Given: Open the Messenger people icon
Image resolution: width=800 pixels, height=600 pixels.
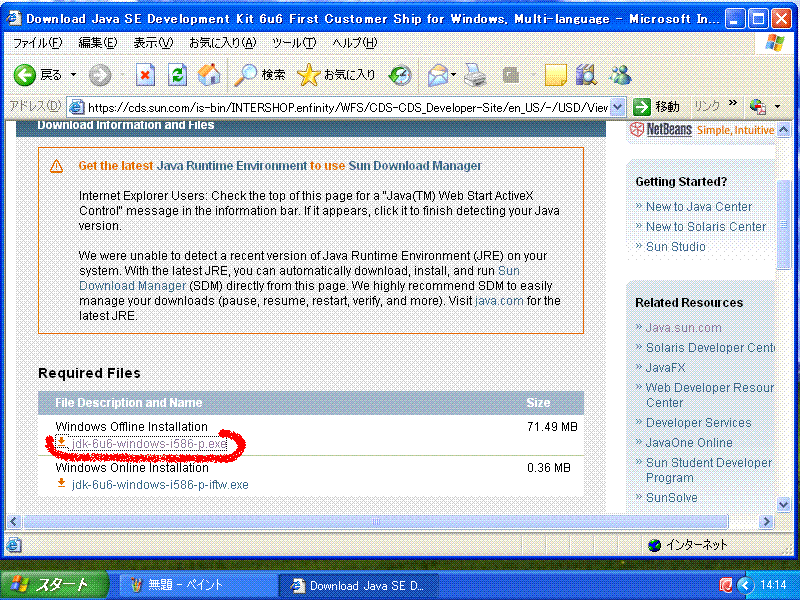Looking at the screenshot, I should [x=620, y=76].
